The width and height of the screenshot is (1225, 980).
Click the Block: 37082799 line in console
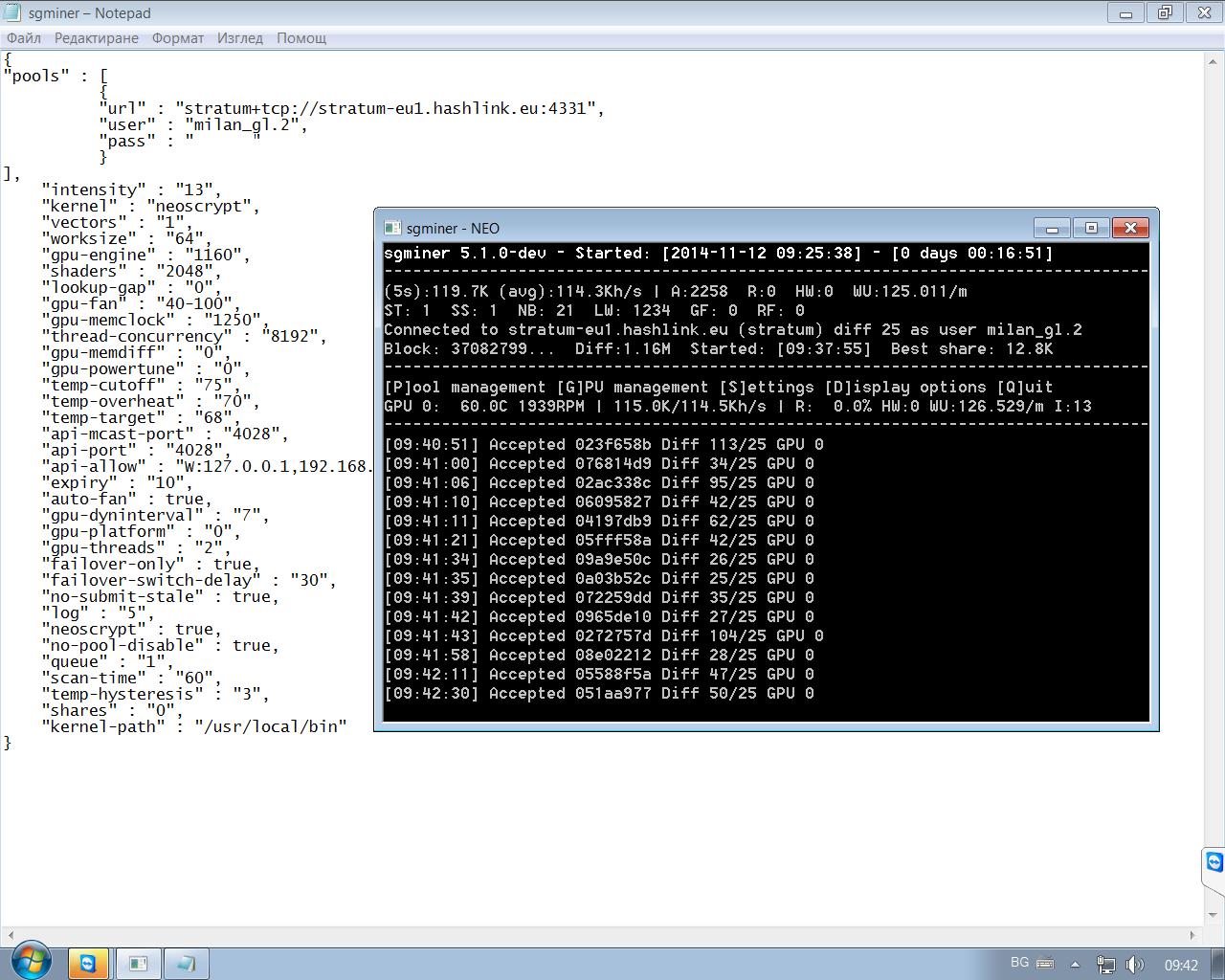pos(718,348)
